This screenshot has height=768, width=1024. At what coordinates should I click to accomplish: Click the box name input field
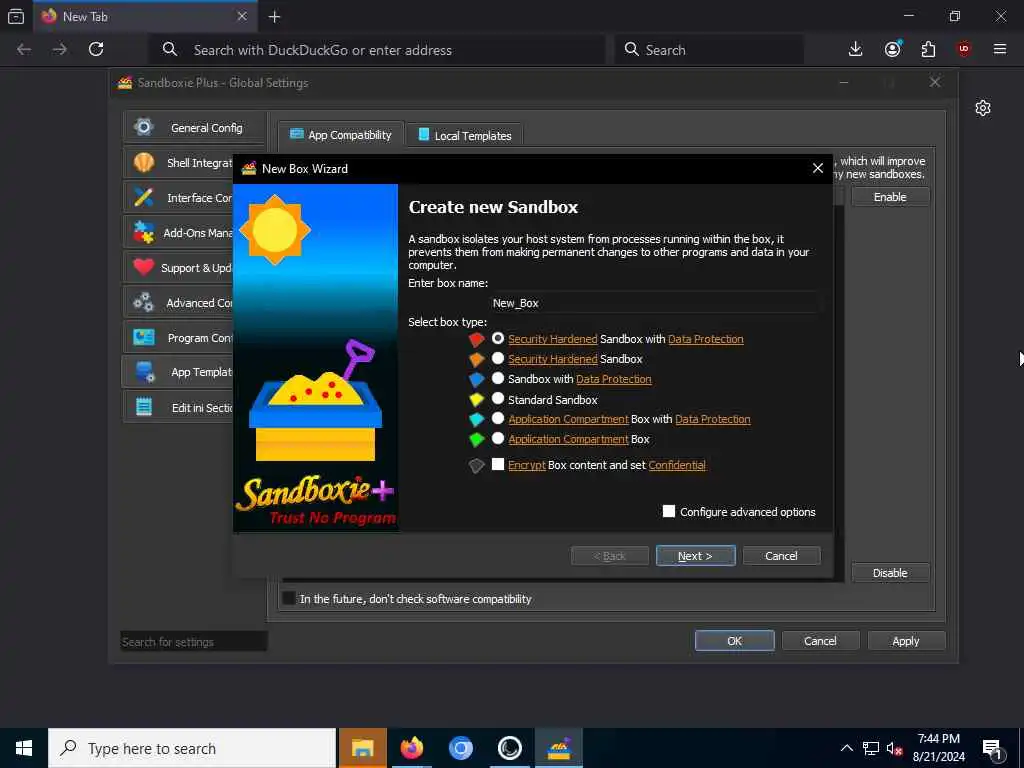point(653,303)
